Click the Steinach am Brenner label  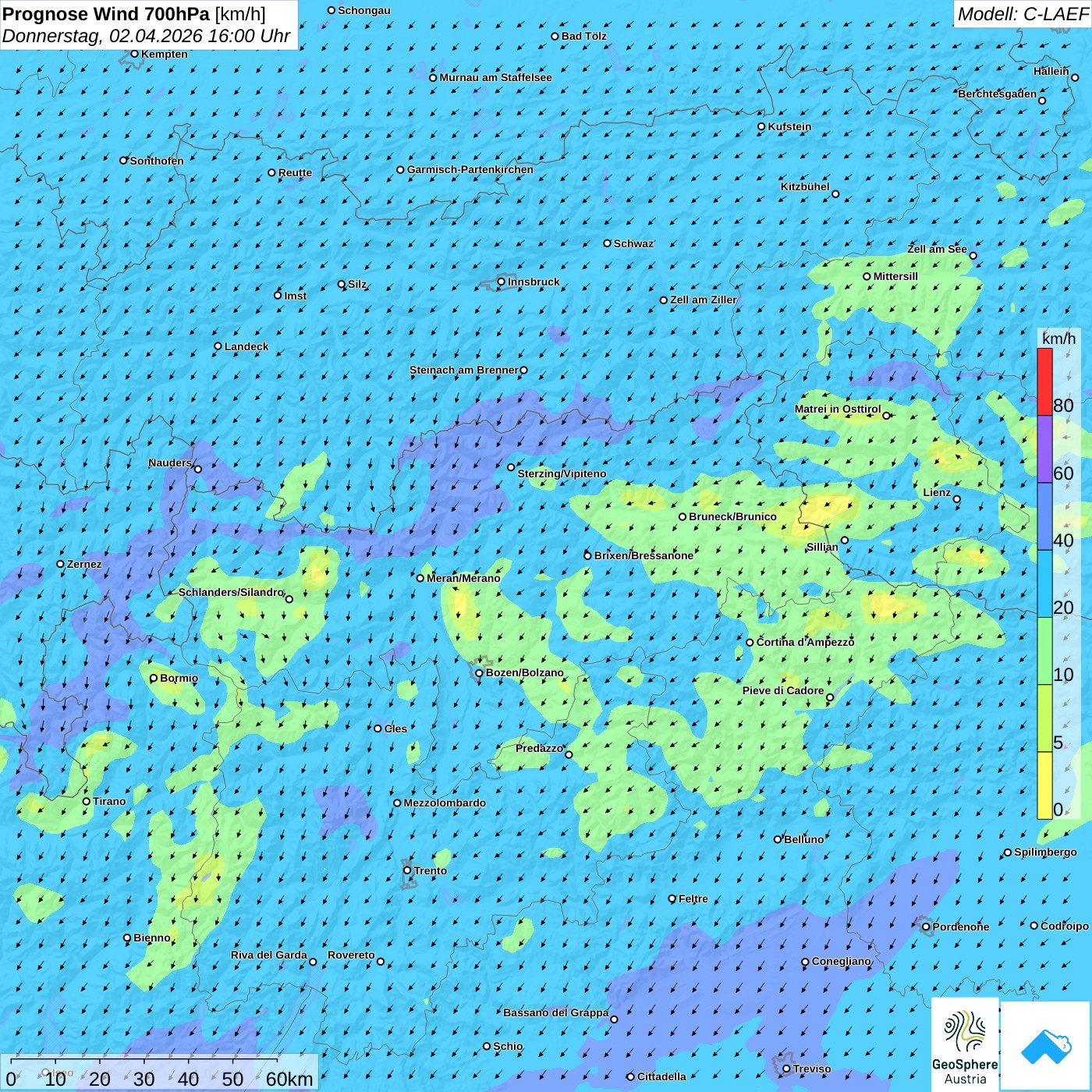pyautogui.click(x=463, y=370)
